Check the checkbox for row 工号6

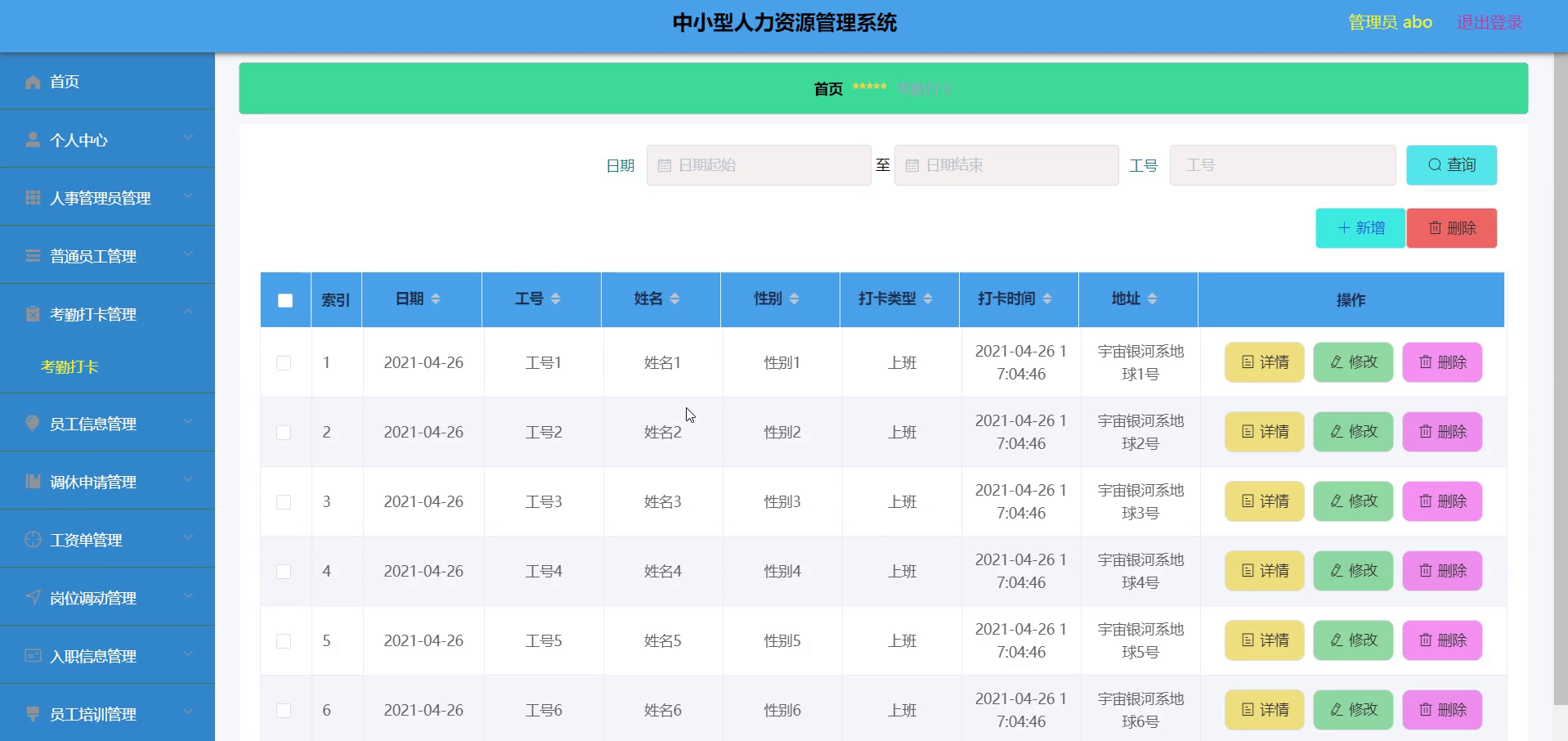284,710
